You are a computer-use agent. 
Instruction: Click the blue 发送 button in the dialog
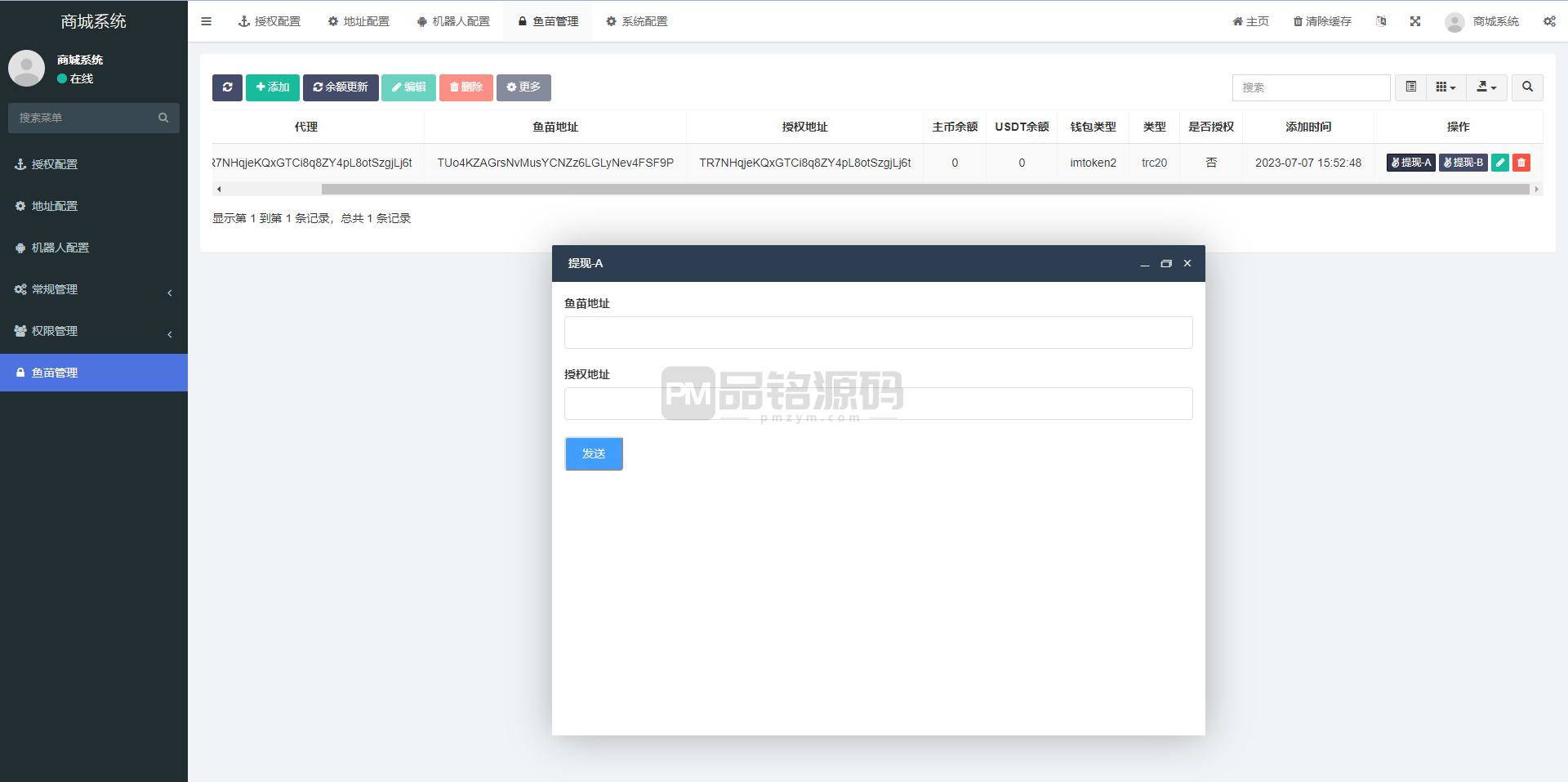(594, 454)
